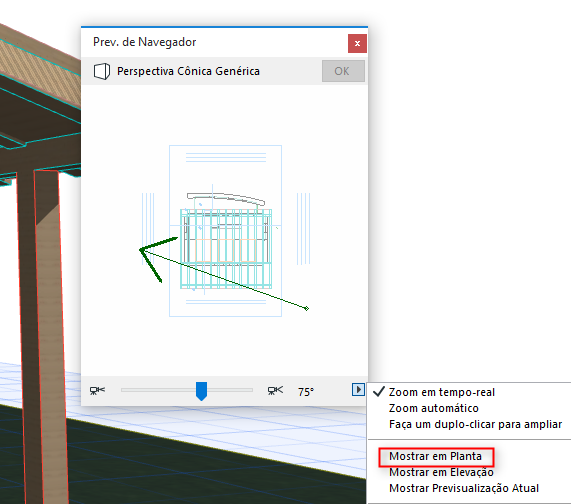Click the wide-angle camera icon right of slider
This screenshot has height=504, width=571.
point(275,391)
